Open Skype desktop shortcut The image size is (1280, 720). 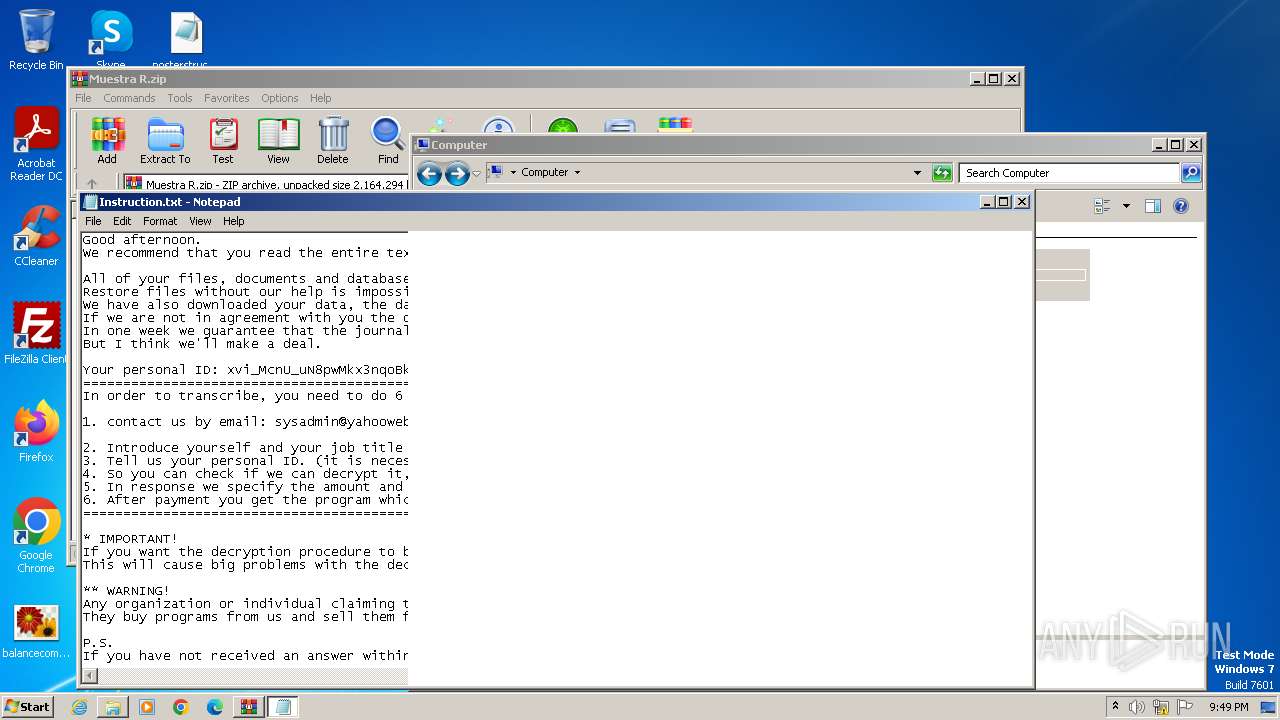pos(110,40)
